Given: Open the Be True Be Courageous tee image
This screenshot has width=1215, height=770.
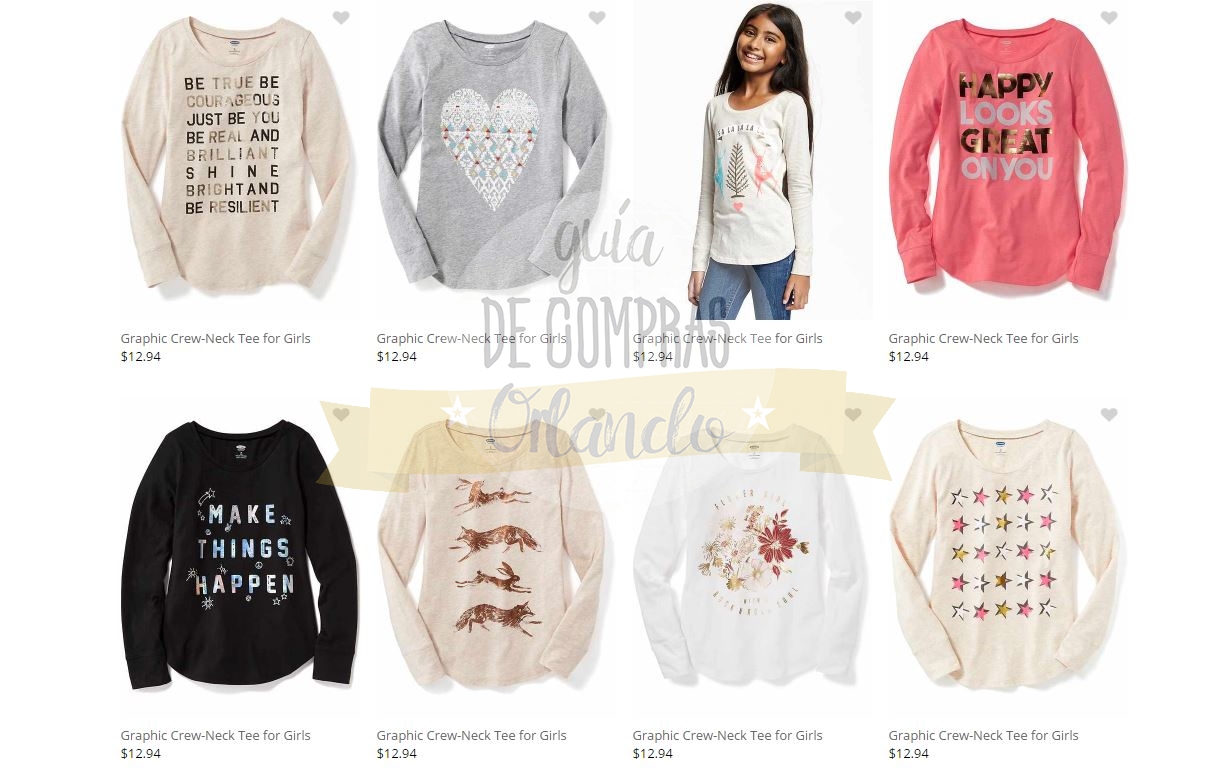Looking at the screenshot, I should click(x=239, y=160).
